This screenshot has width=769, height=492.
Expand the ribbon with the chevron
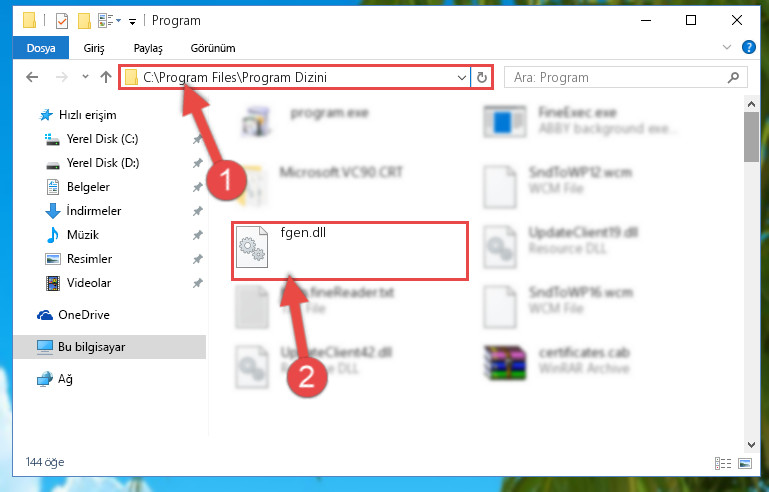click(x=726, y=48)
